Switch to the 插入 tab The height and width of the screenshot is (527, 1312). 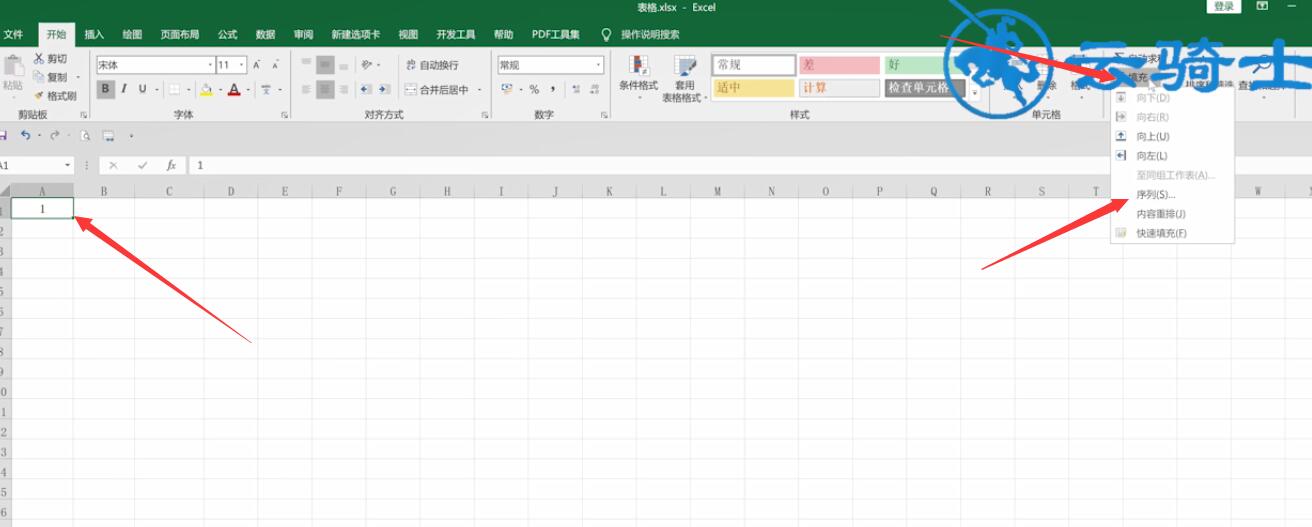click(94, 34)
